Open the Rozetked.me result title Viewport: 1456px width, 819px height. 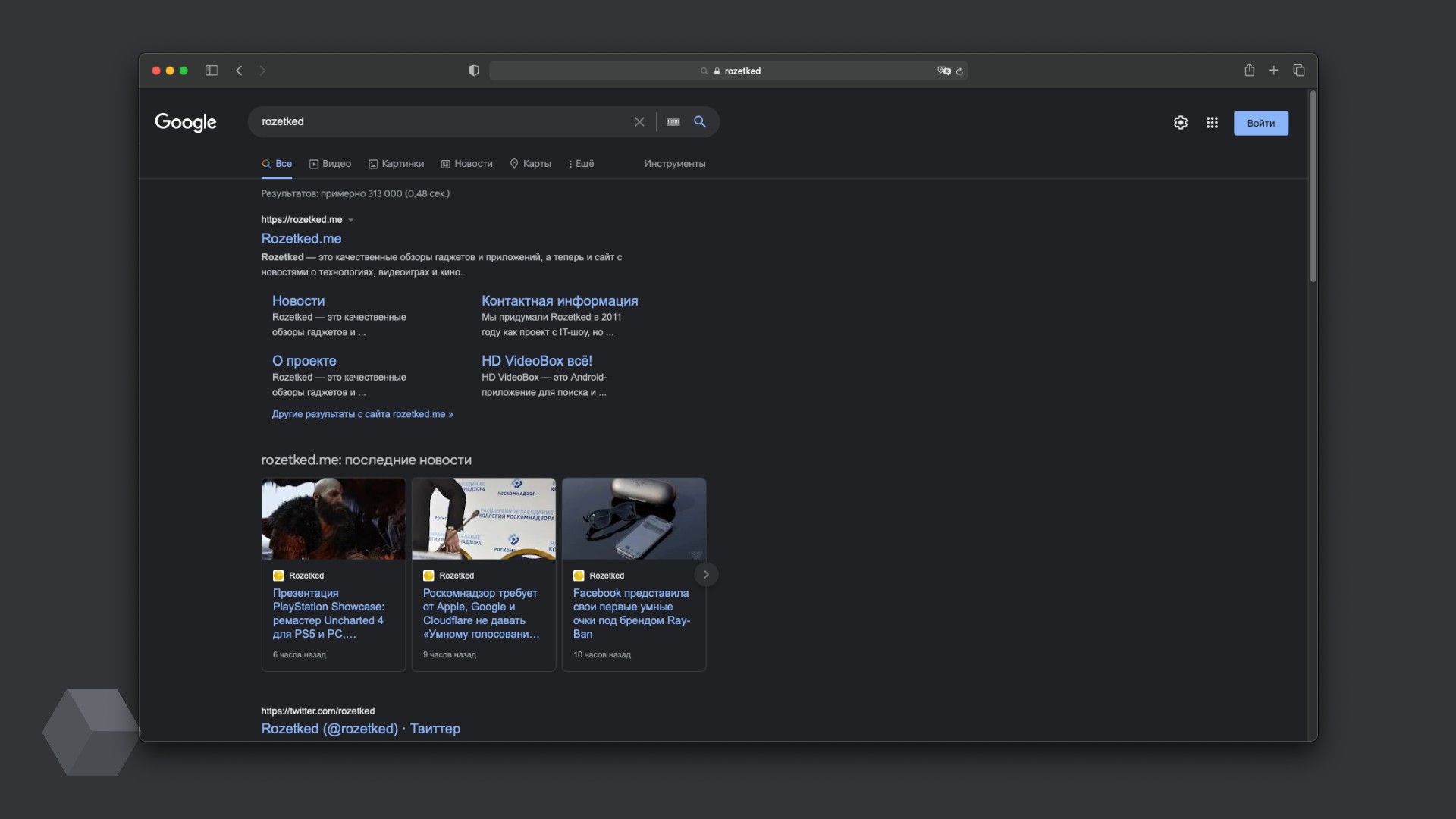(301, 239)
